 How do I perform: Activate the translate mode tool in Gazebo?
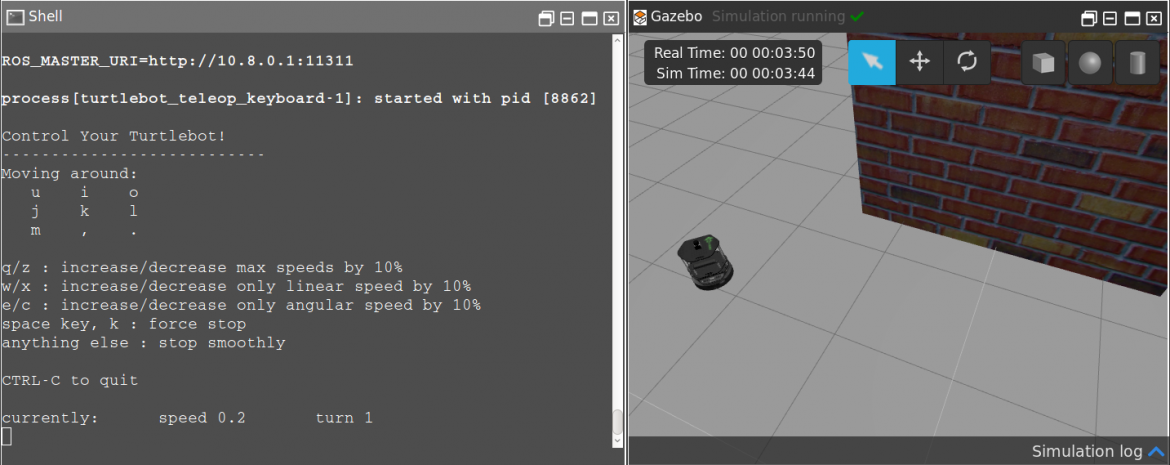coord(919,63)
